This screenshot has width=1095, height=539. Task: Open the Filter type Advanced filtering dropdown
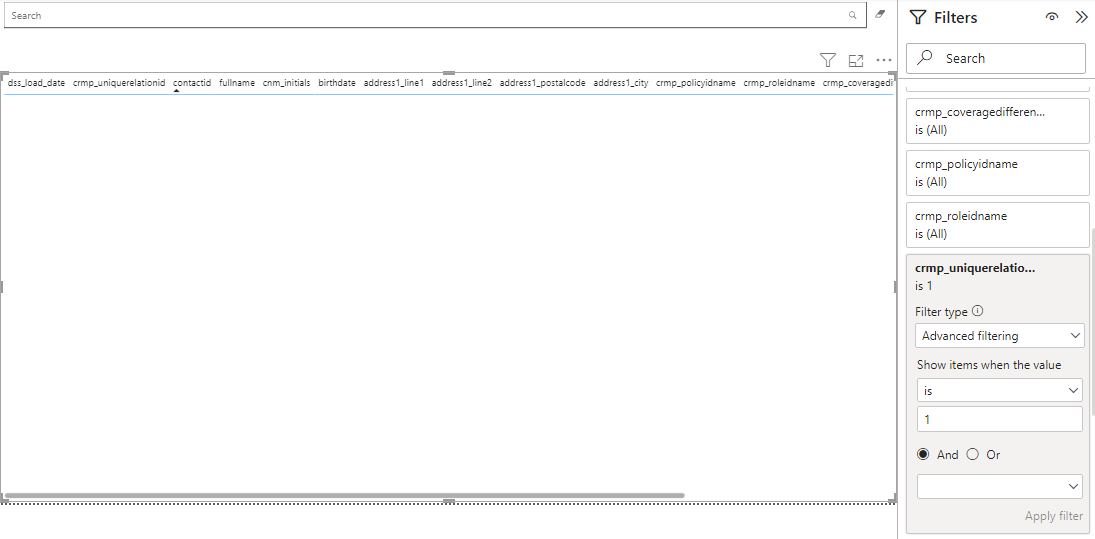click(999, 336)
